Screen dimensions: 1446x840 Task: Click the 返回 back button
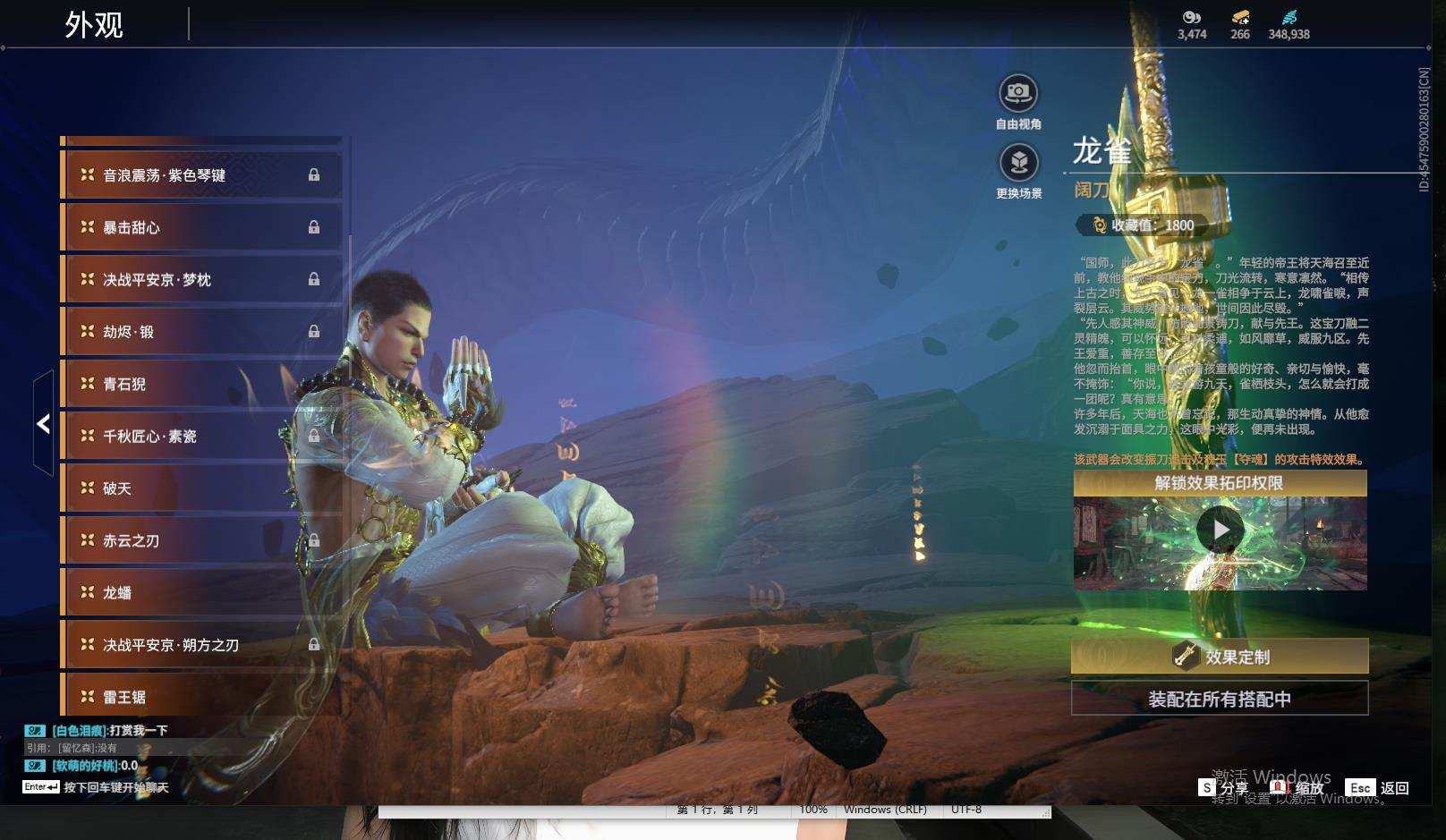tap(1395, 788)
